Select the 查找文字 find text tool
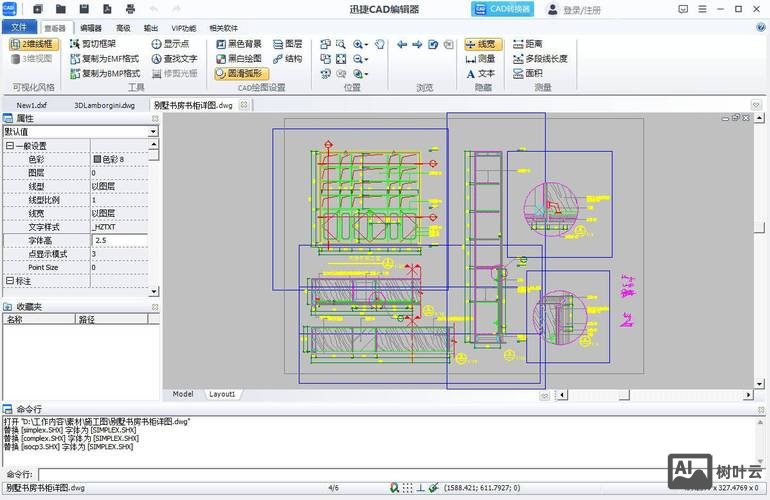The width and height of the screenshot is (770, 500). [173, 59]
